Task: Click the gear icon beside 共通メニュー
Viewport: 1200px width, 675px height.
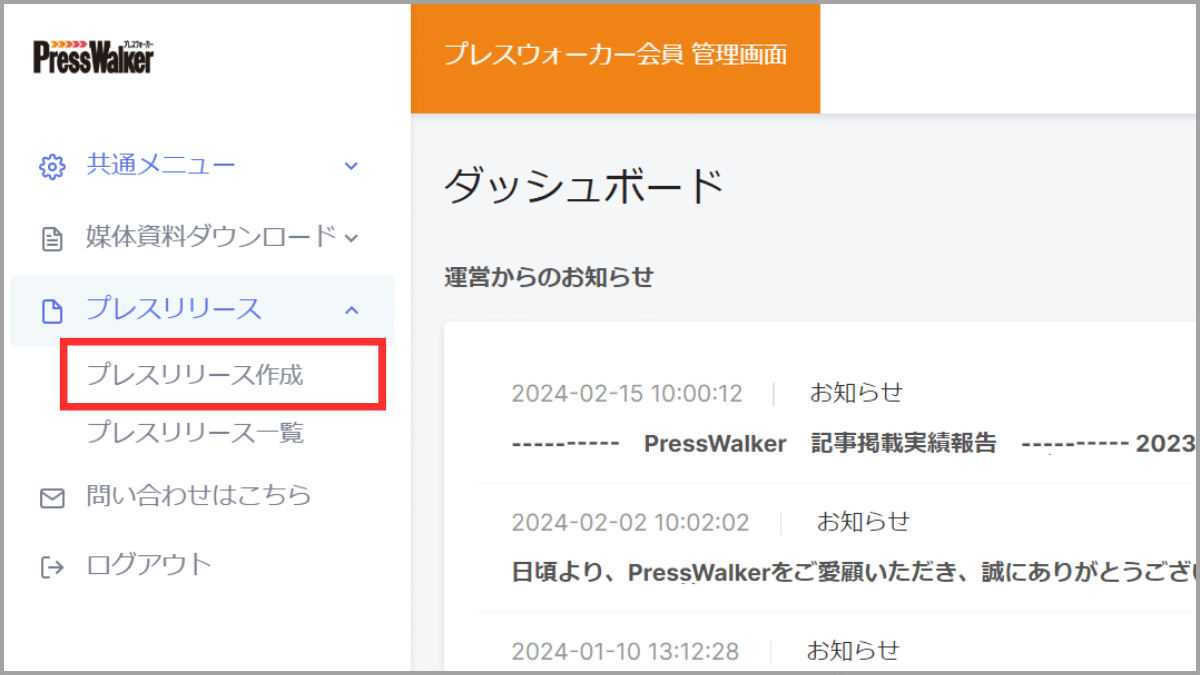Action: (52, 165)
